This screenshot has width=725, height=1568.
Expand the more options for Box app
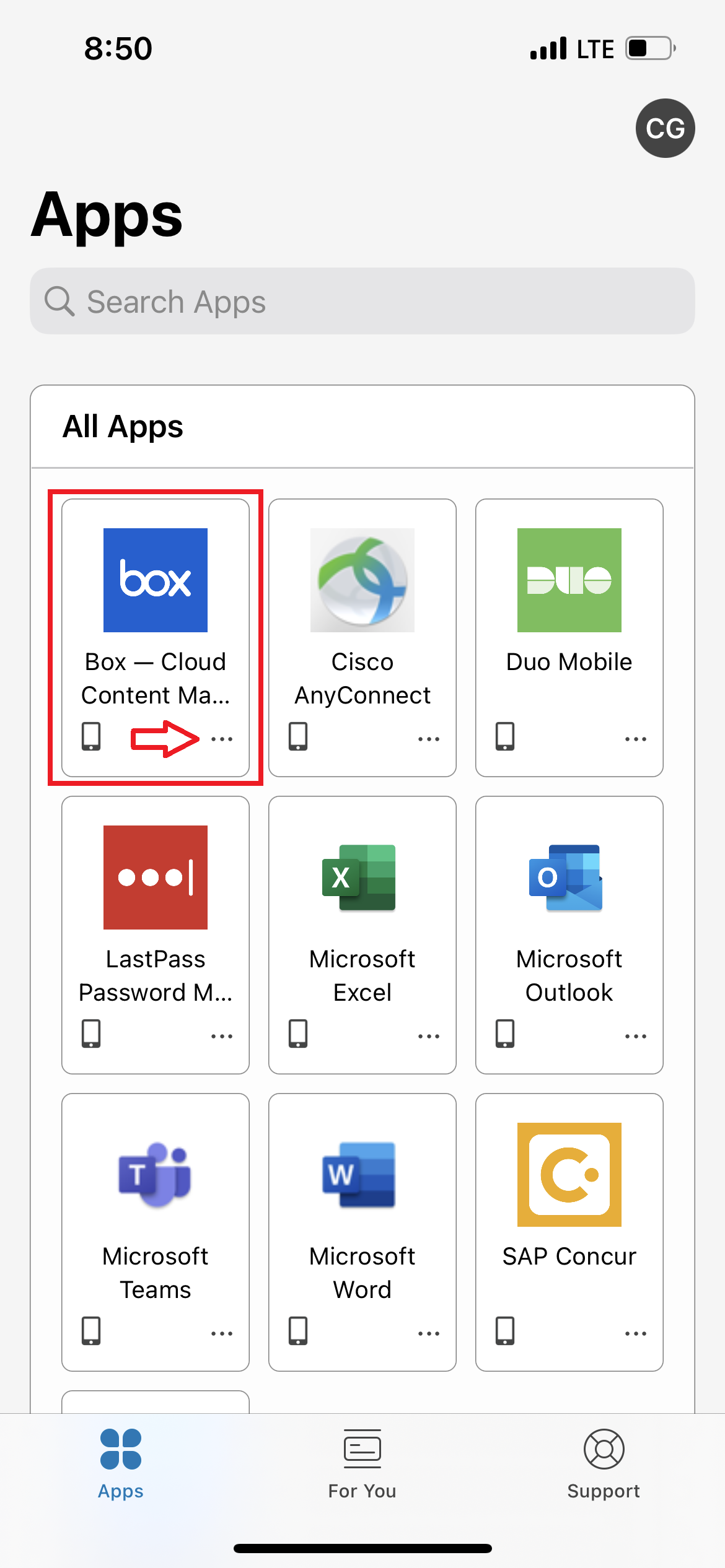[x=221, y=739]
